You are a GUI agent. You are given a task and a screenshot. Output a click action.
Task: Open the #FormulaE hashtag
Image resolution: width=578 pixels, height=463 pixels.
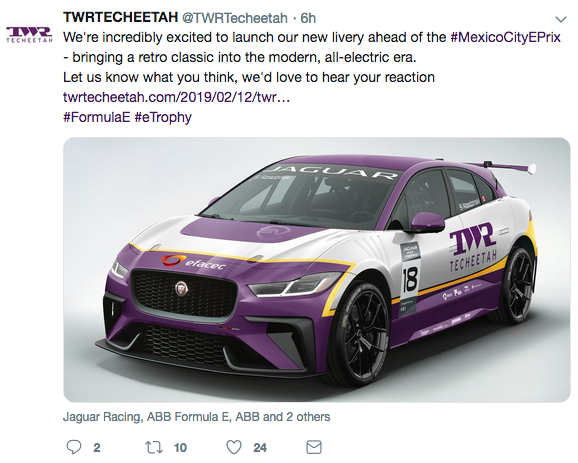[x=97, y=117]
